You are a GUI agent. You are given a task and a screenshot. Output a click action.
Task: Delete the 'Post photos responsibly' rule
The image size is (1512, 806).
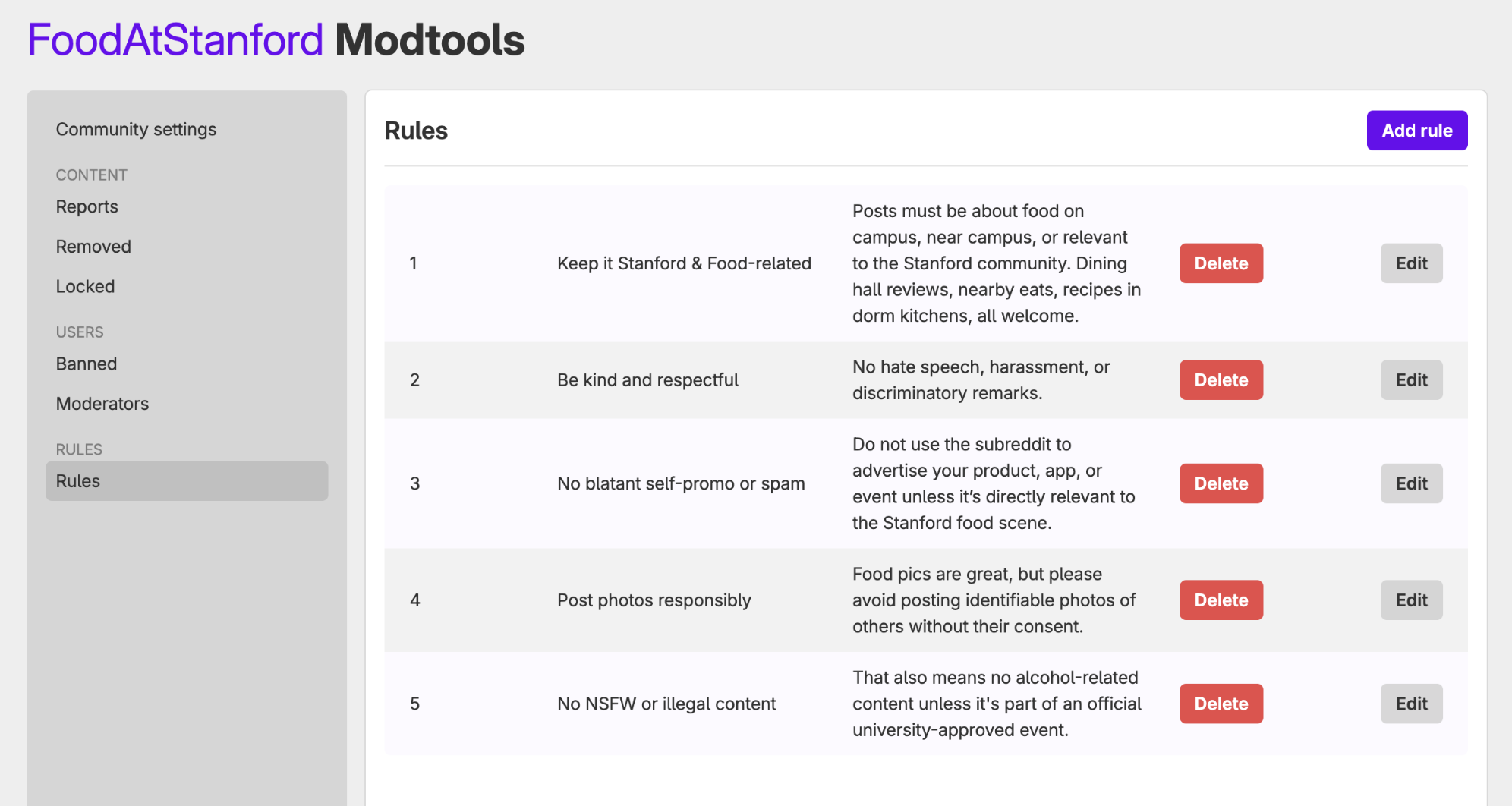click(1221, 600)
